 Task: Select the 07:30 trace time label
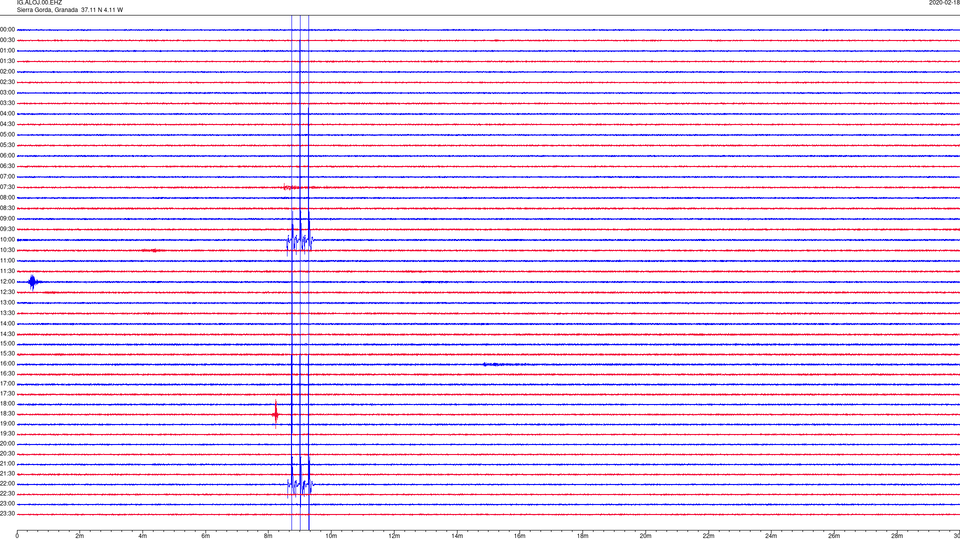point(7,187)
